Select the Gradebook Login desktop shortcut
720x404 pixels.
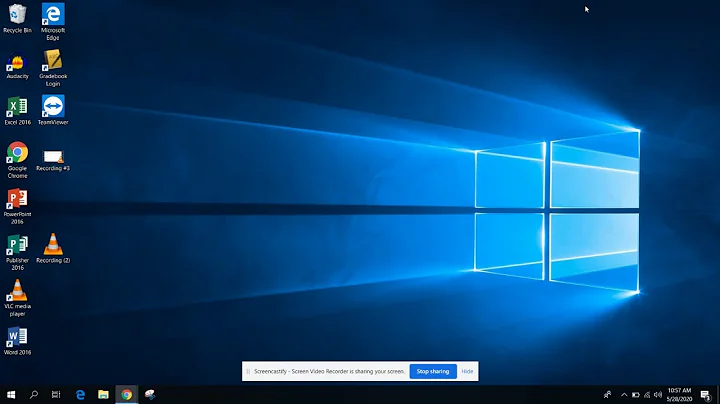tap(53, 68)
